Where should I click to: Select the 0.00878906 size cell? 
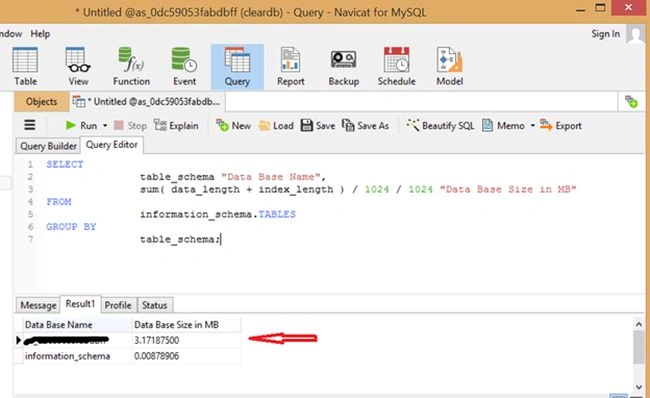pyautogui.click(x=186, y=356)
